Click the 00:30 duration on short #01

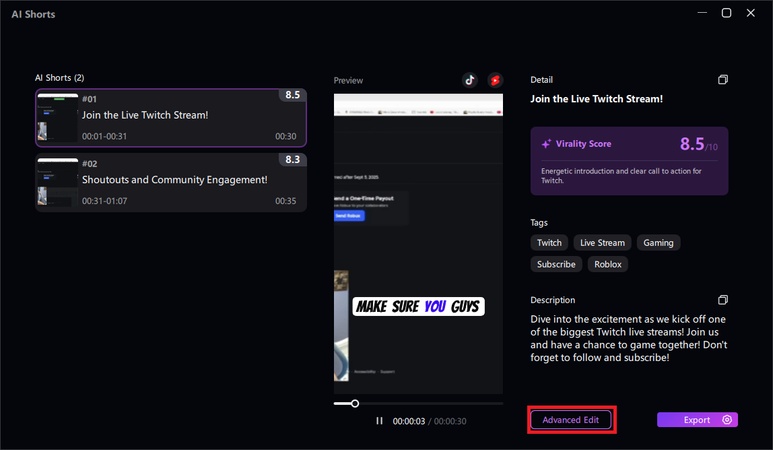click(x=285, y=137)
